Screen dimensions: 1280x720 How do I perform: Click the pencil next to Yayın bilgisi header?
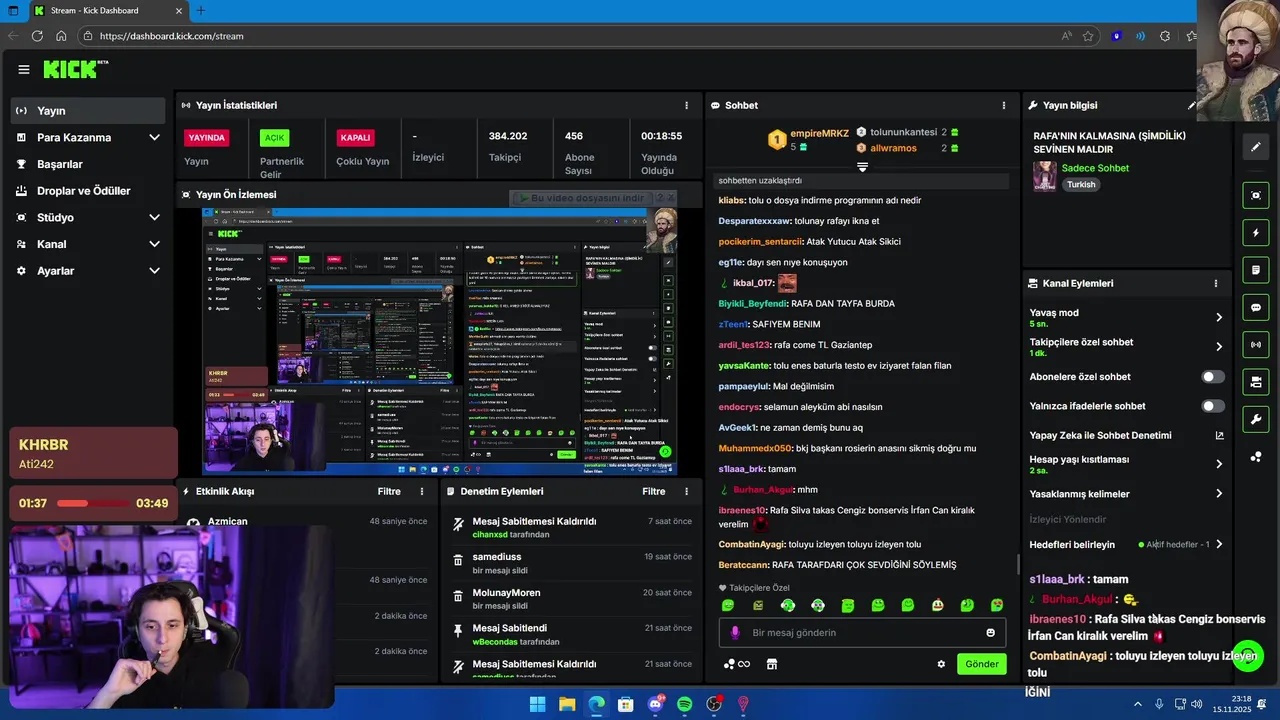click(1192, 105)
